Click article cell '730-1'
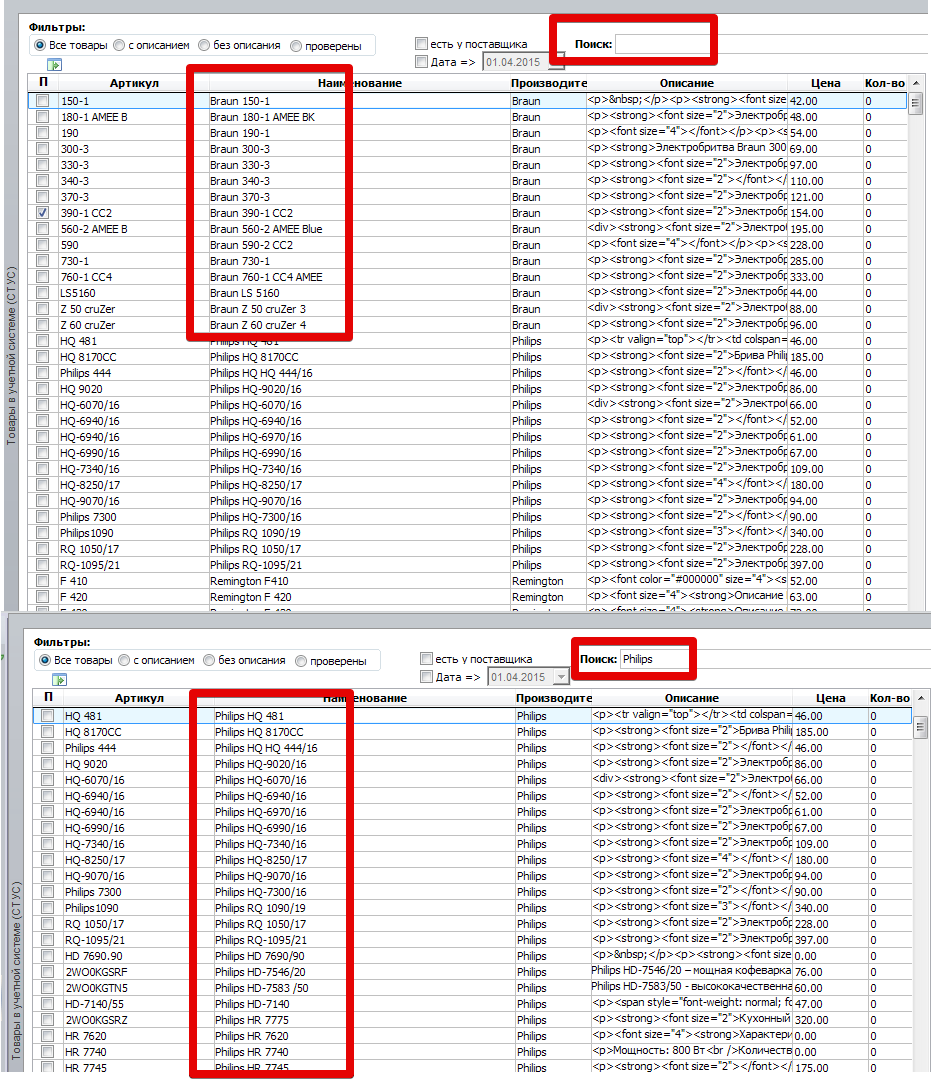The width and height of the screenshot is (931, 1082). click(134, 261)
